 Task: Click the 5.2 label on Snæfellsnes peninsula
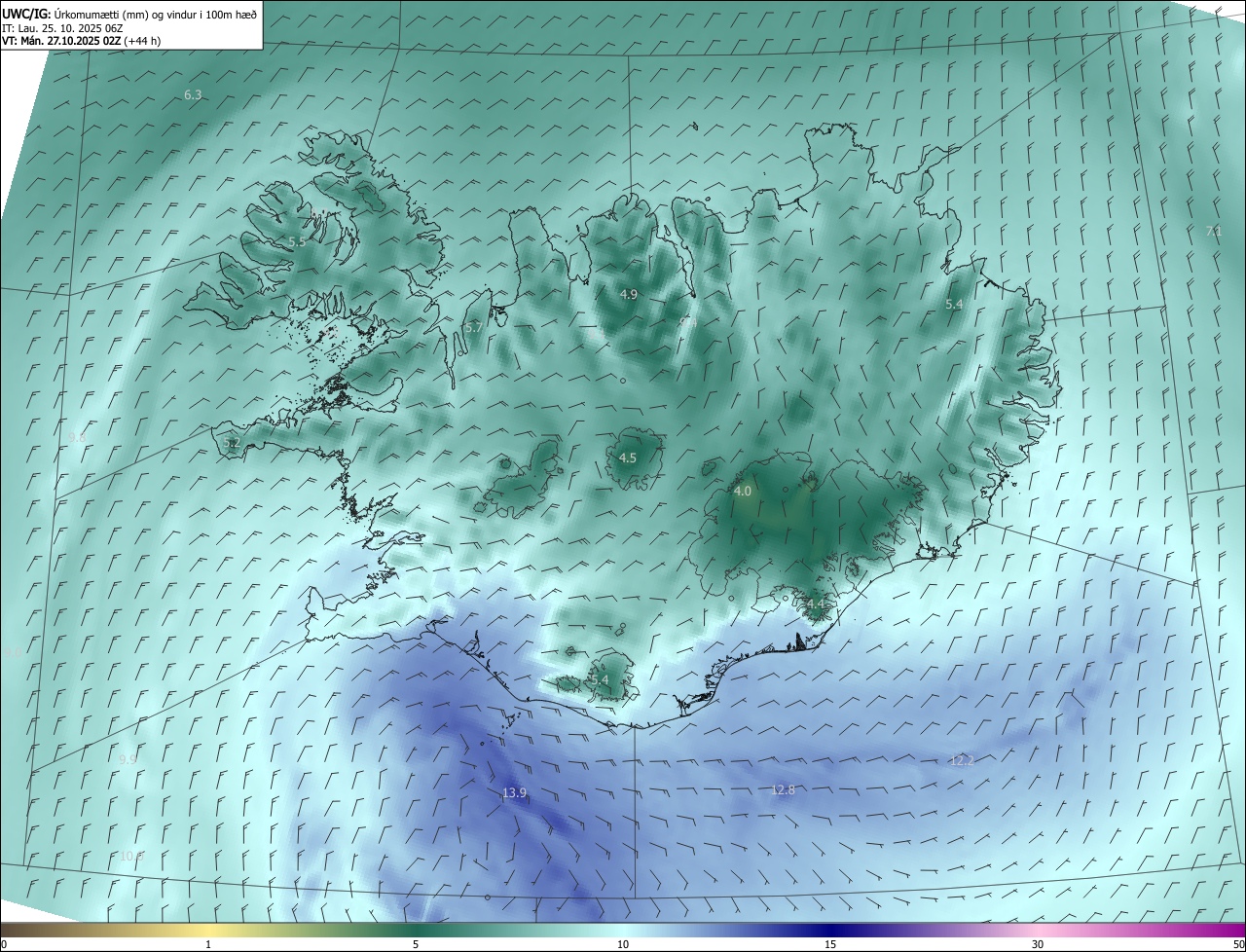231,443
